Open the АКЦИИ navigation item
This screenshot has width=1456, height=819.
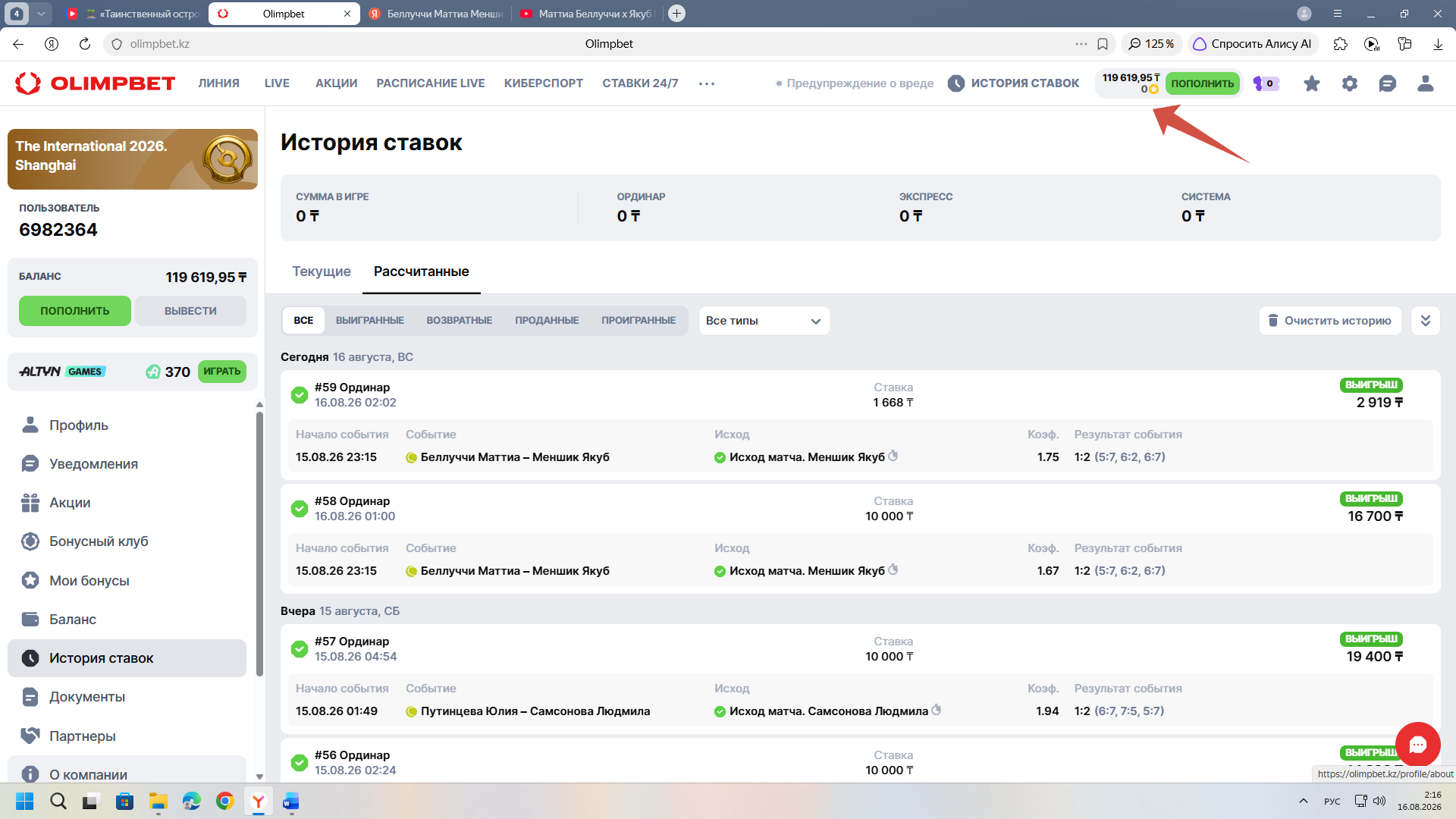point(337,83)
